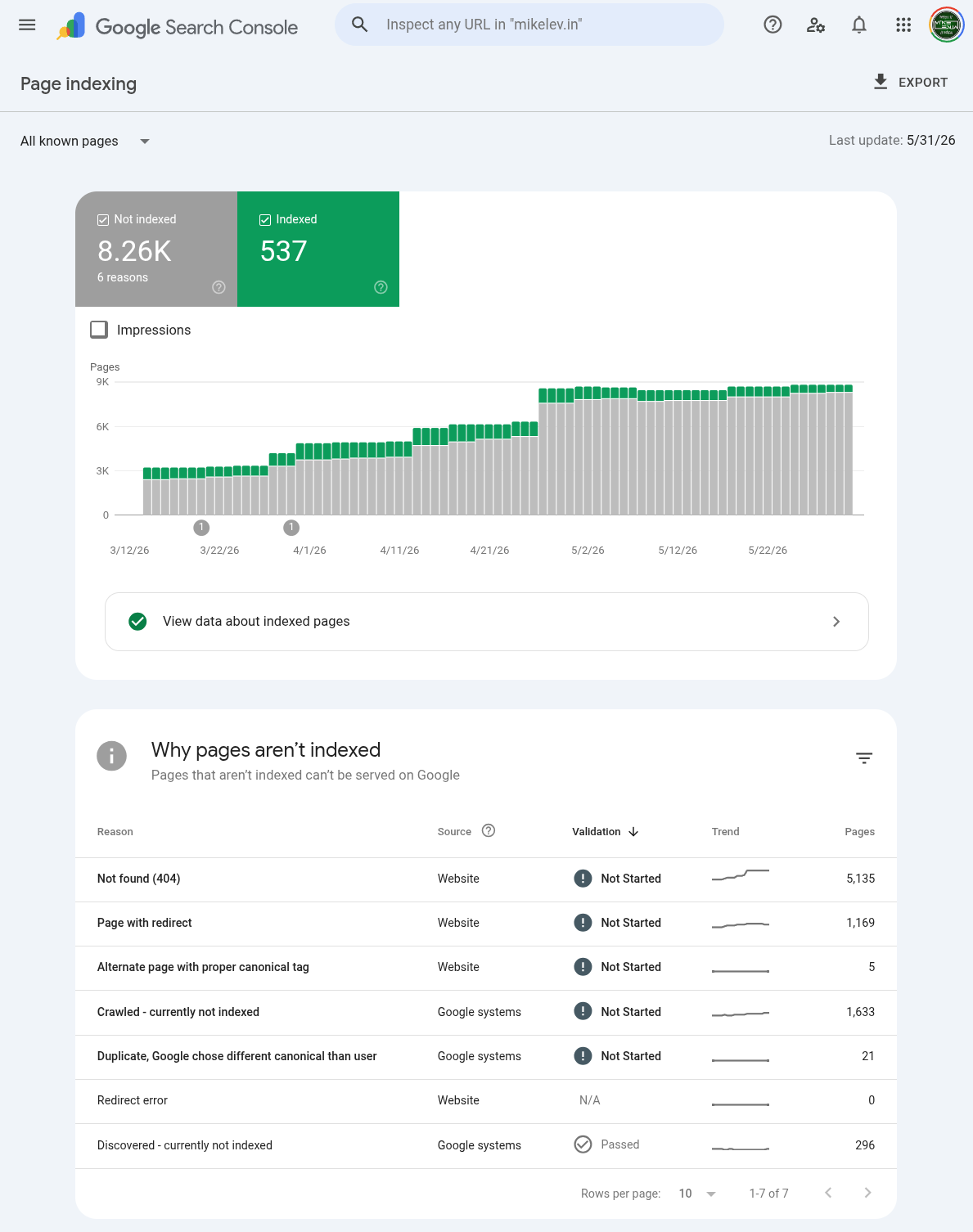
Task: Open the notifications bell
Action: [859, 25]
